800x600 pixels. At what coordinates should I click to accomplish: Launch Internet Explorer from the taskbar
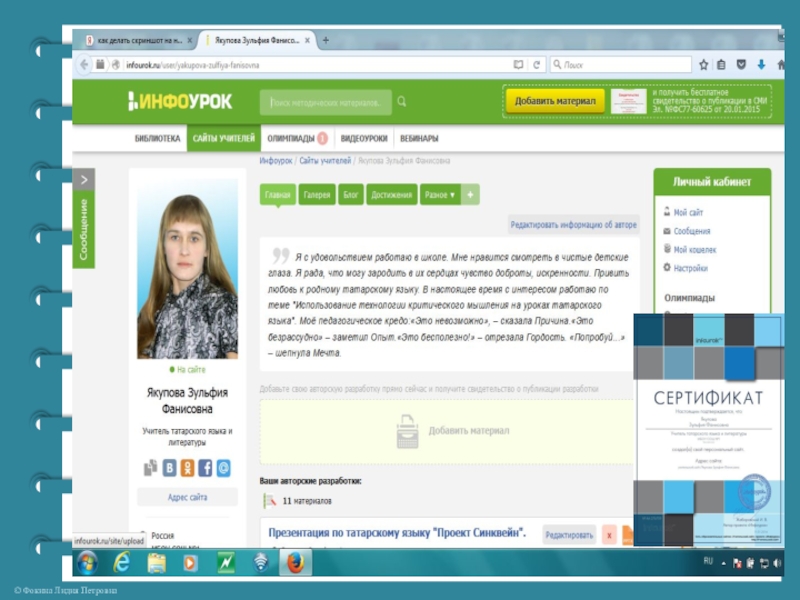click(x=121, y=563)
